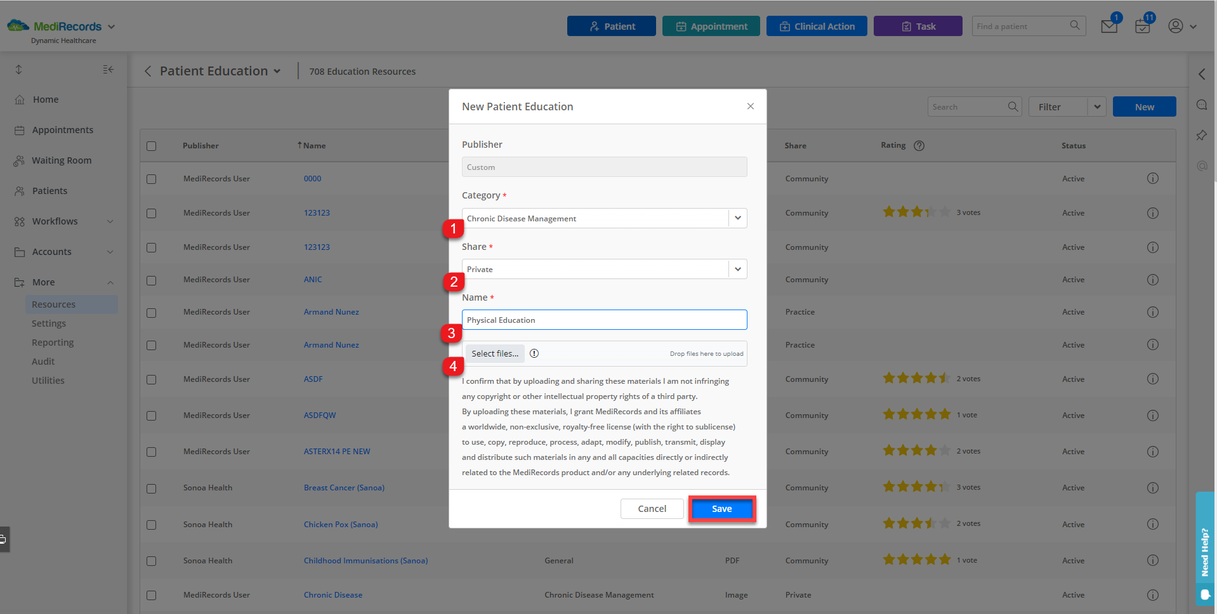Viewport: 1217px width, 614px height.
Task: Click the right panel pin icon
Action: (x=1202, y=135)
